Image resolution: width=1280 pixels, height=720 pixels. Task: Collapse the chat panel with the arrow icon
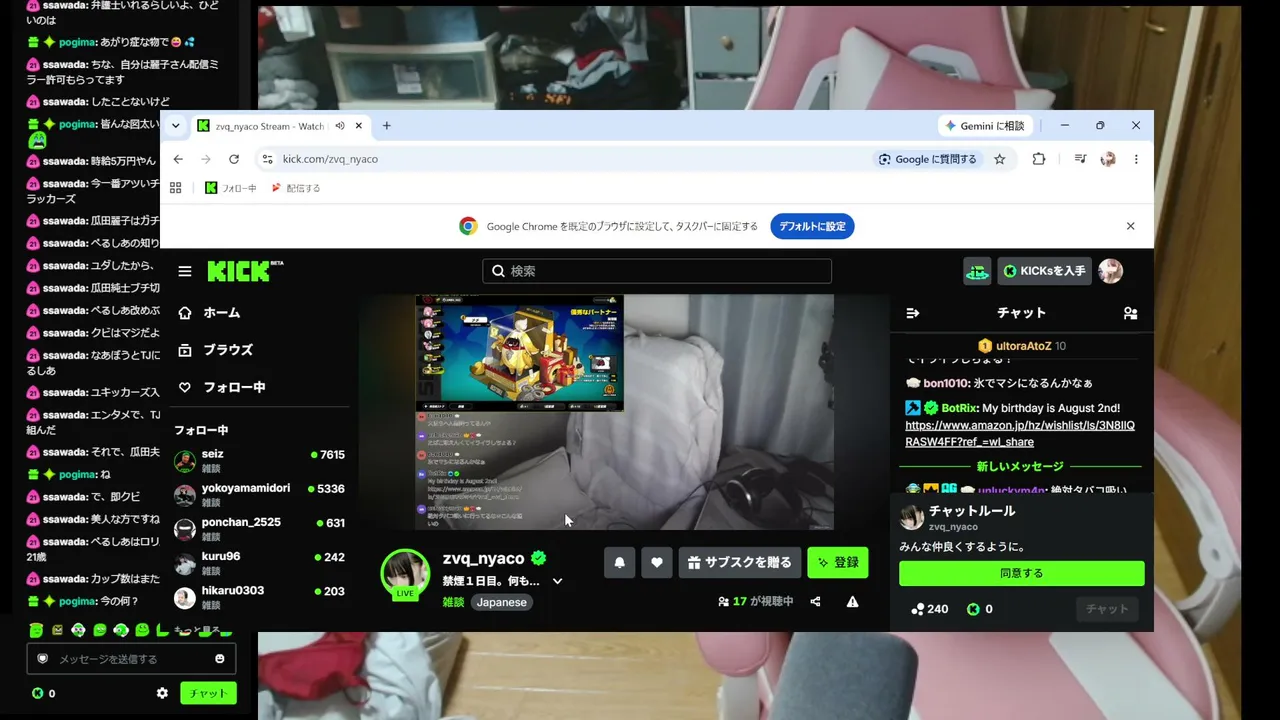[x=913, y=313]
